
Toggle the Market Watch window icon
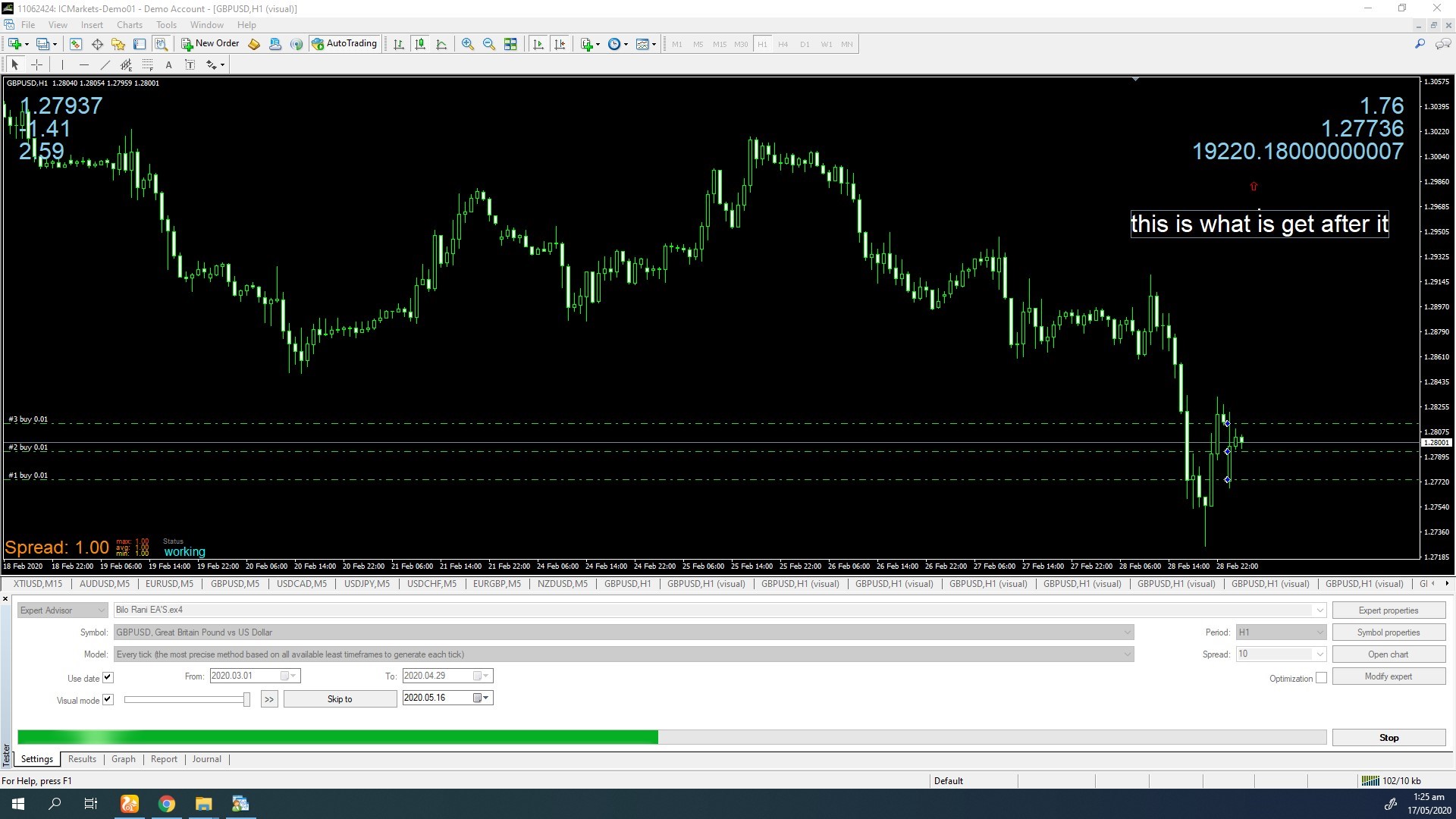pos(75,44)
